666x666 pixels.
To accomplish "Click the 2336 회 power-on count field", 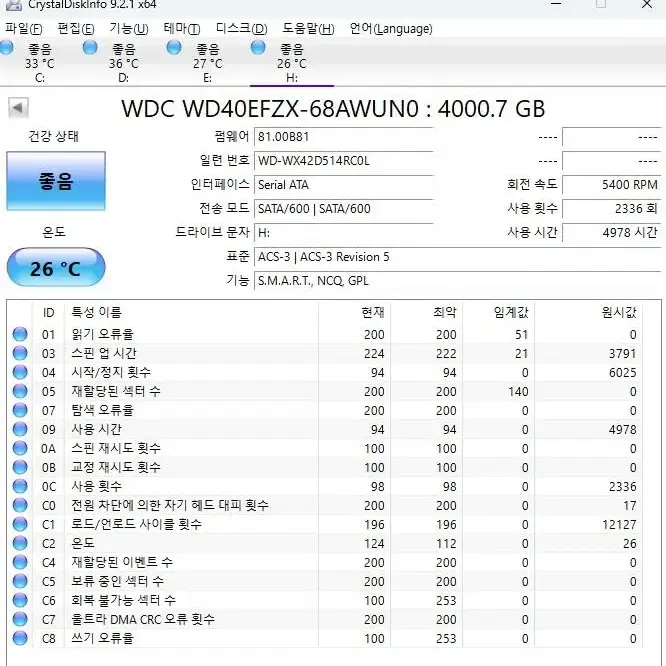I will 611,209.
